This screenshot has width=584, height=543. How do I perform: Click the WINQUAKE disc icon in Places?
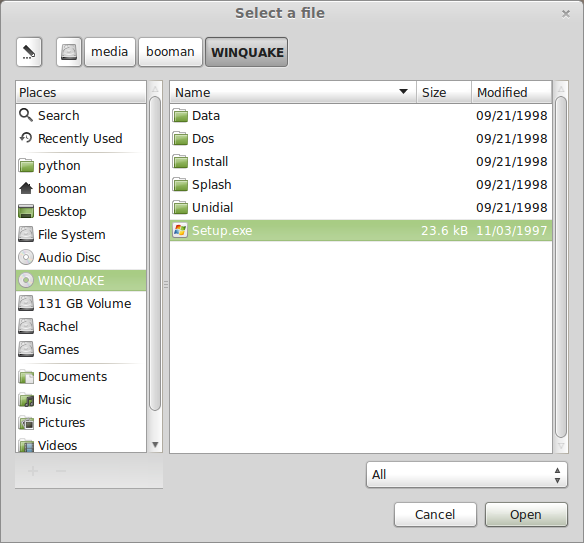coord(26,280)
